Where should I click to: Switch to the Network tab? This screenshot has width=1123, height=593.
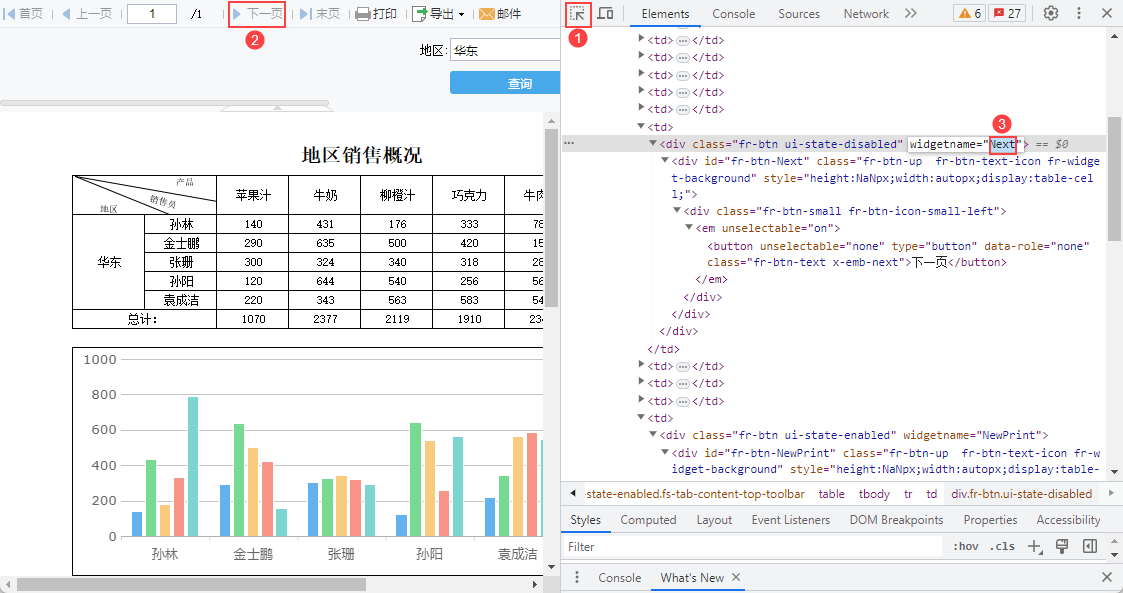tap(865, 14)
